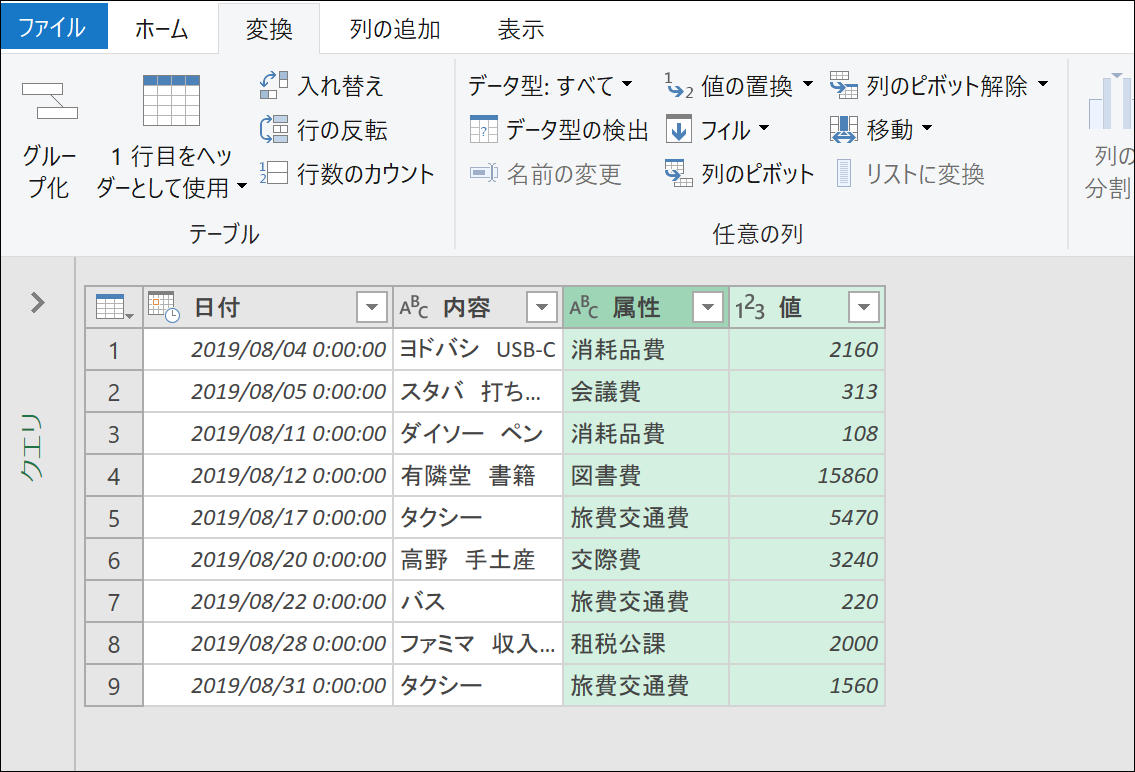This screenshot has height=772, width=1135.
Task: Click the cell ヨドバシ USB-C
Action: pyautogui.click(x=478, y=349)
